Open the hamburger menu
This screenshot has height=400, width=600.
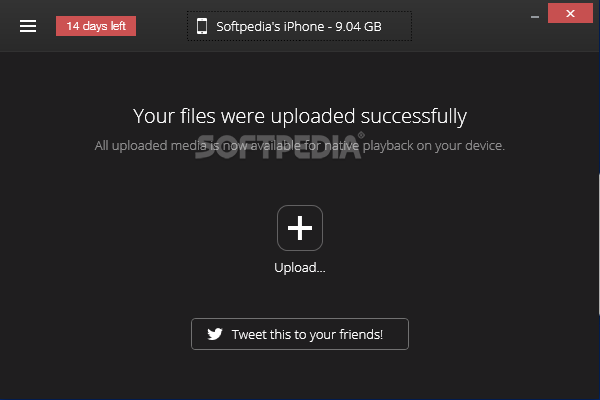[x=28, y=26]
